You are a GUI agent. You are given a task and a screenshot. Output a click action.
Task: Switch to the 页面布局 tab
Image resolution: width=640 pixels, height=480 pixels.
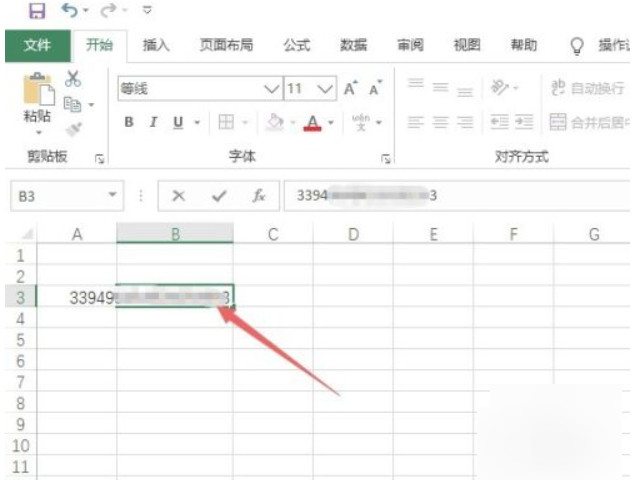226,45
